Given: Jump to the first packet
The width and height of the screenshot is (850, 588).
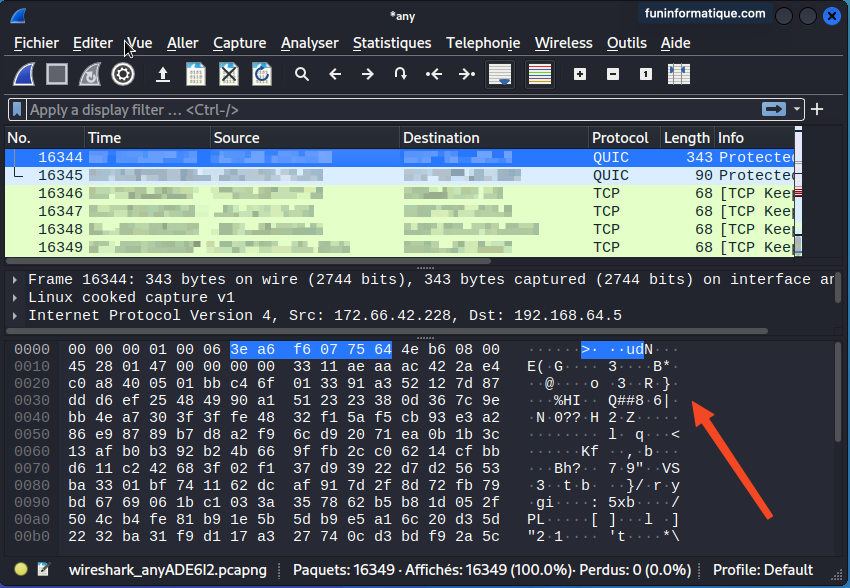Looking at the screenshot, I should [434, 74].
